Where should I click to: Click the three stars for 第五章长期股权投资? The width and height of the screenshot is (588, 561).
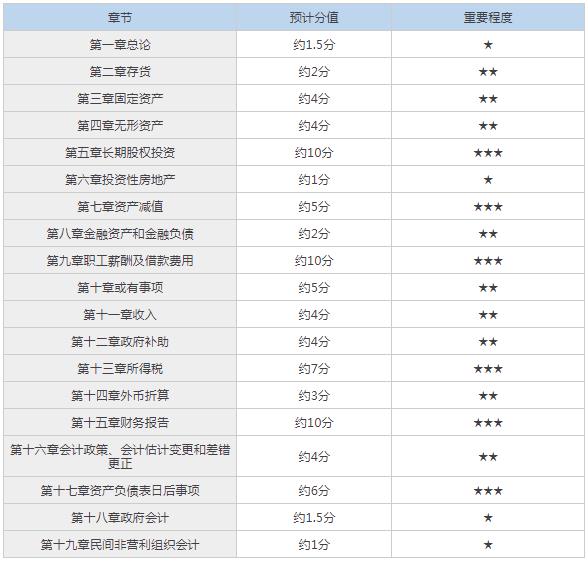(x=488, y=153)
